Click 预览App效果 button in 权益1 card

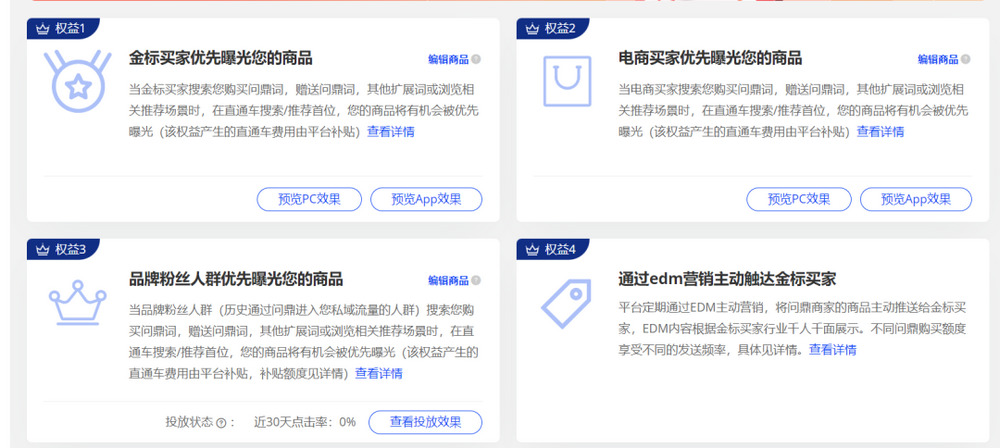click(x=426, y=199)
